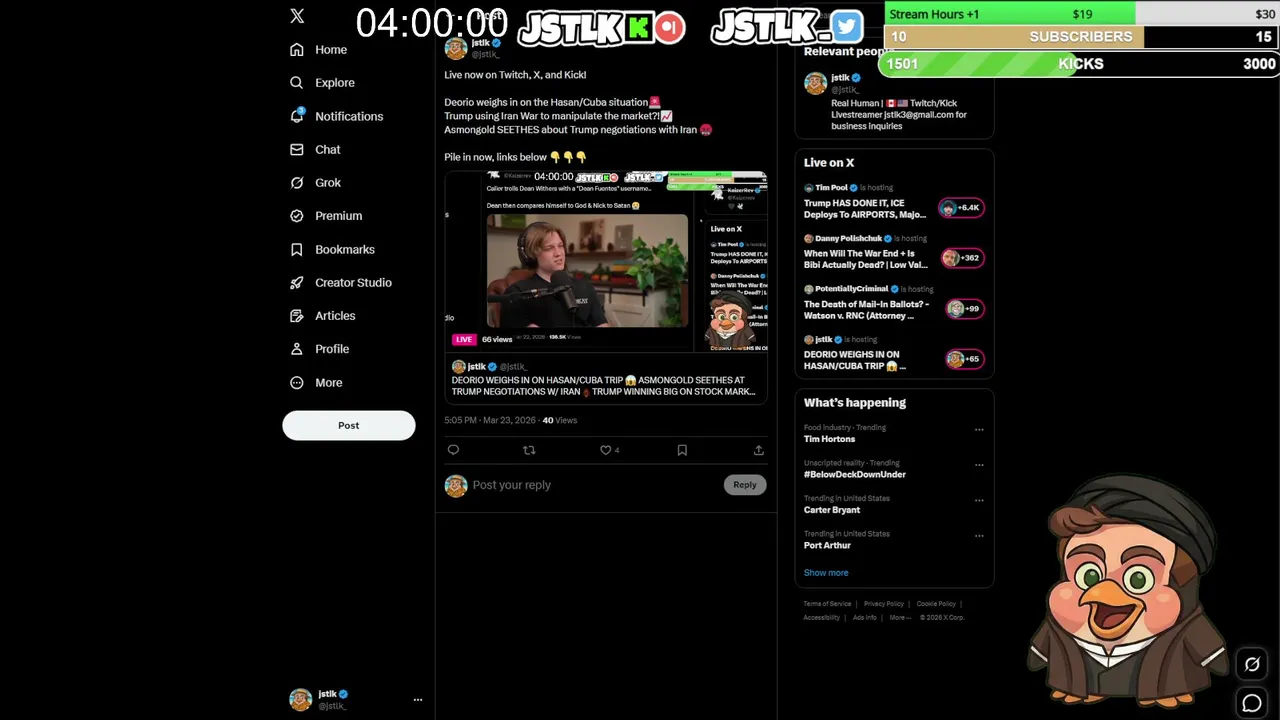Click the +362 listeners badge
The width and height of the screenshot is (1280, 720).
pos(961,258)
